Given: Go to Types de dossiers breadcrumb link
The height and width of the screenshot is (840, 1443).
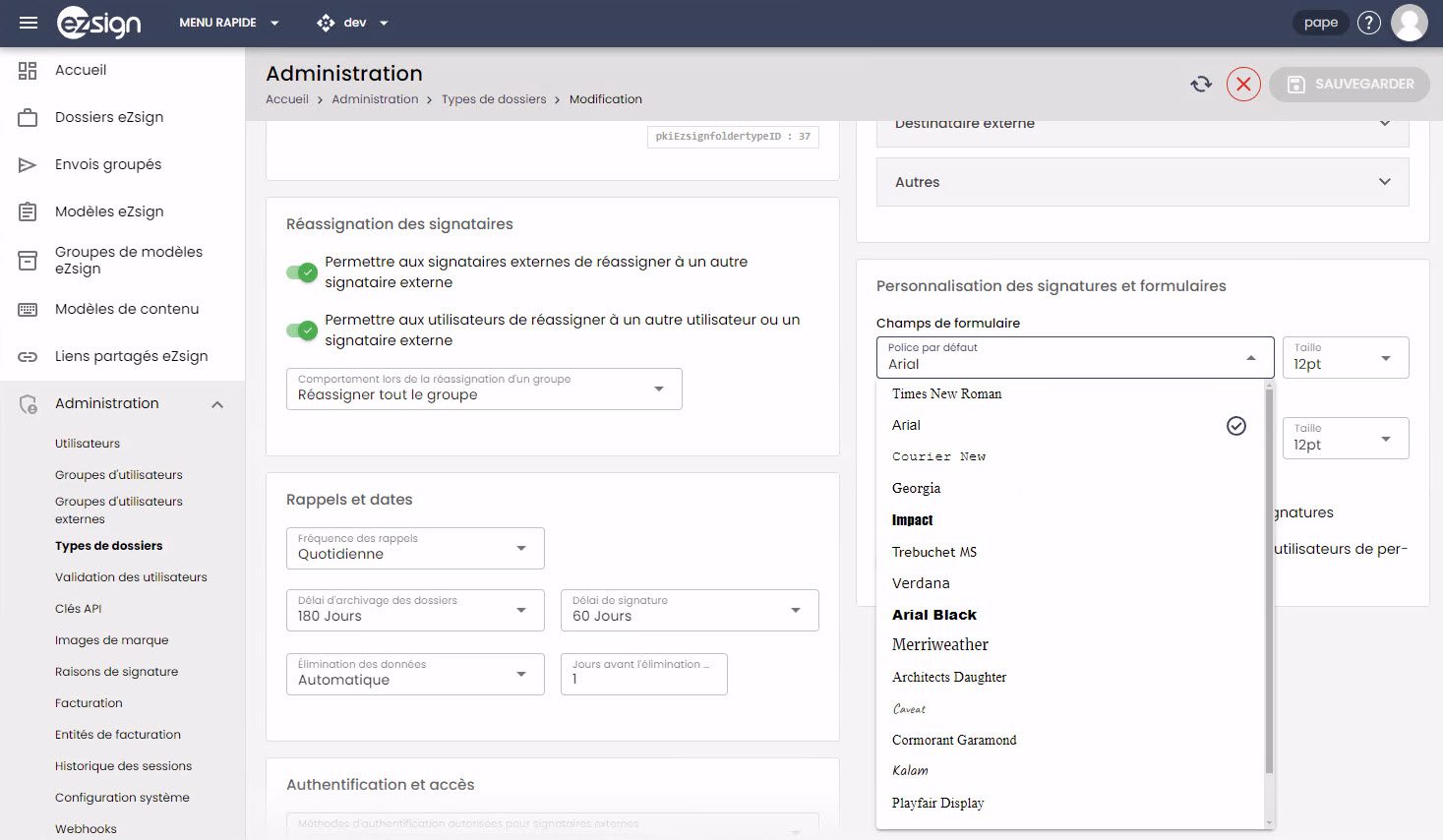Looking at the screenshot, I should tap(494, 99).
